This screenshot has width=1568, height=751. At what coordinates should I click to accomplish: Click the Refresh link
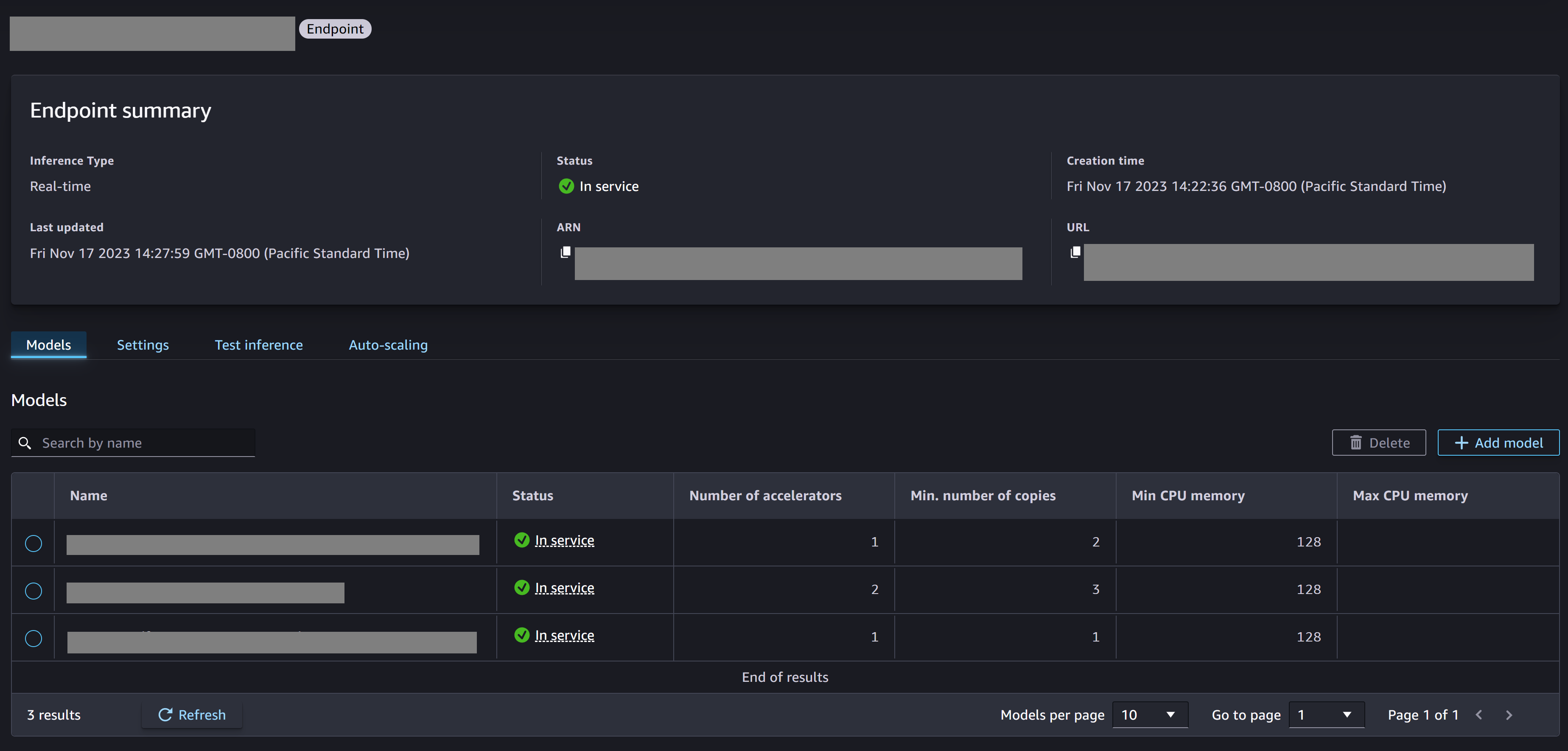(x=190, y=714)
